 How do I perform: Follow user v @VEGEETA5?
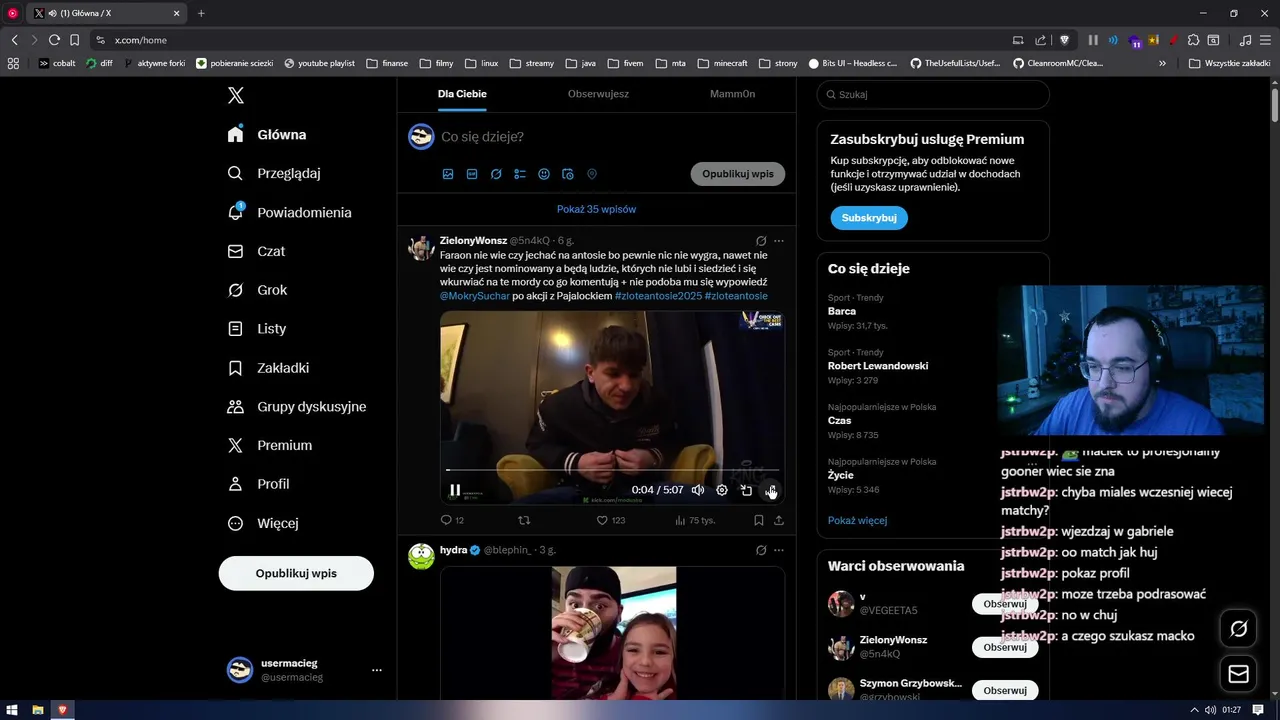point(1005,604)
